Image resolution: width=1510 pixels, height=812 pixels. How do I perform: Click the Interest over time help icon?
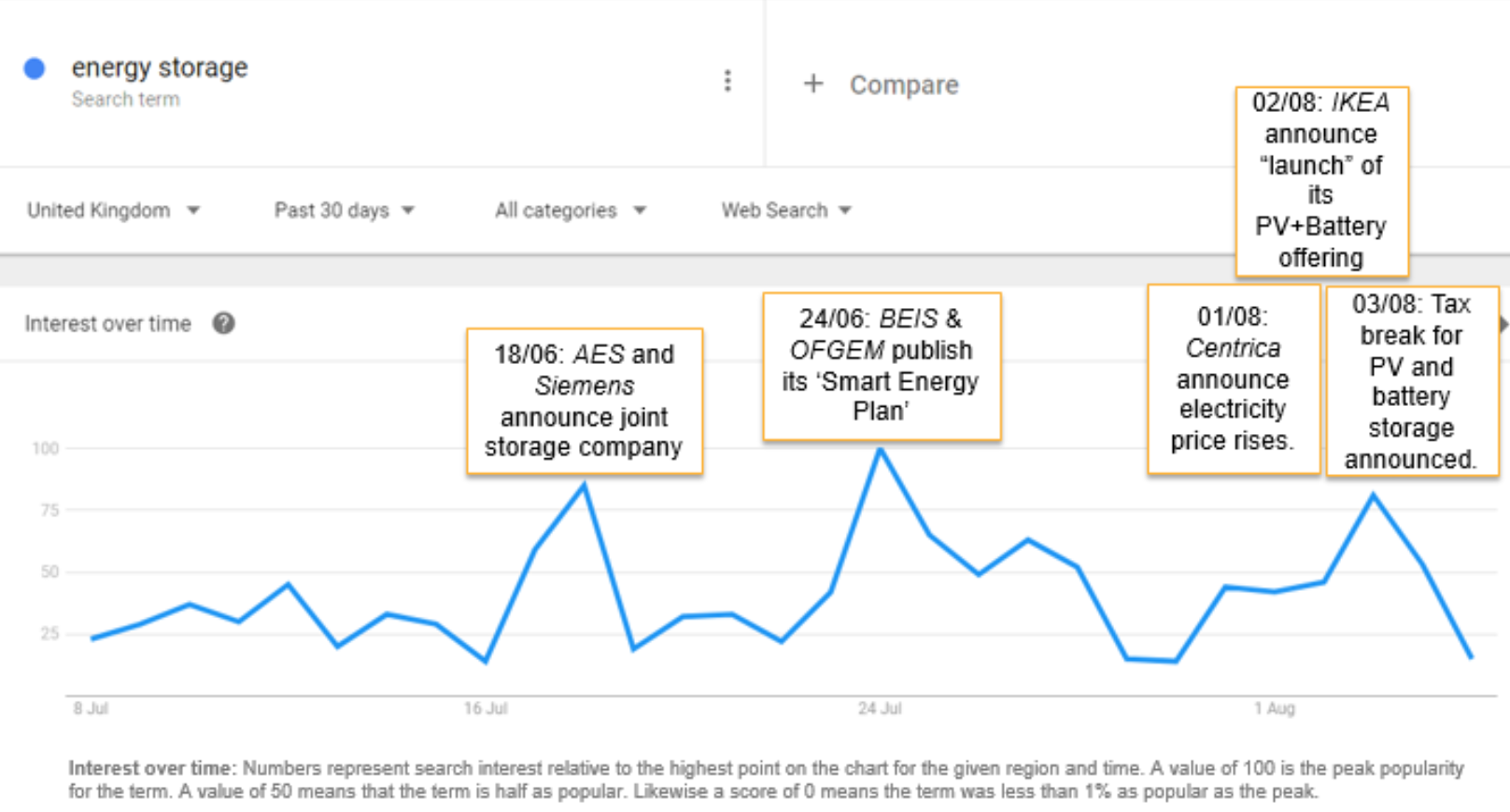223,324
